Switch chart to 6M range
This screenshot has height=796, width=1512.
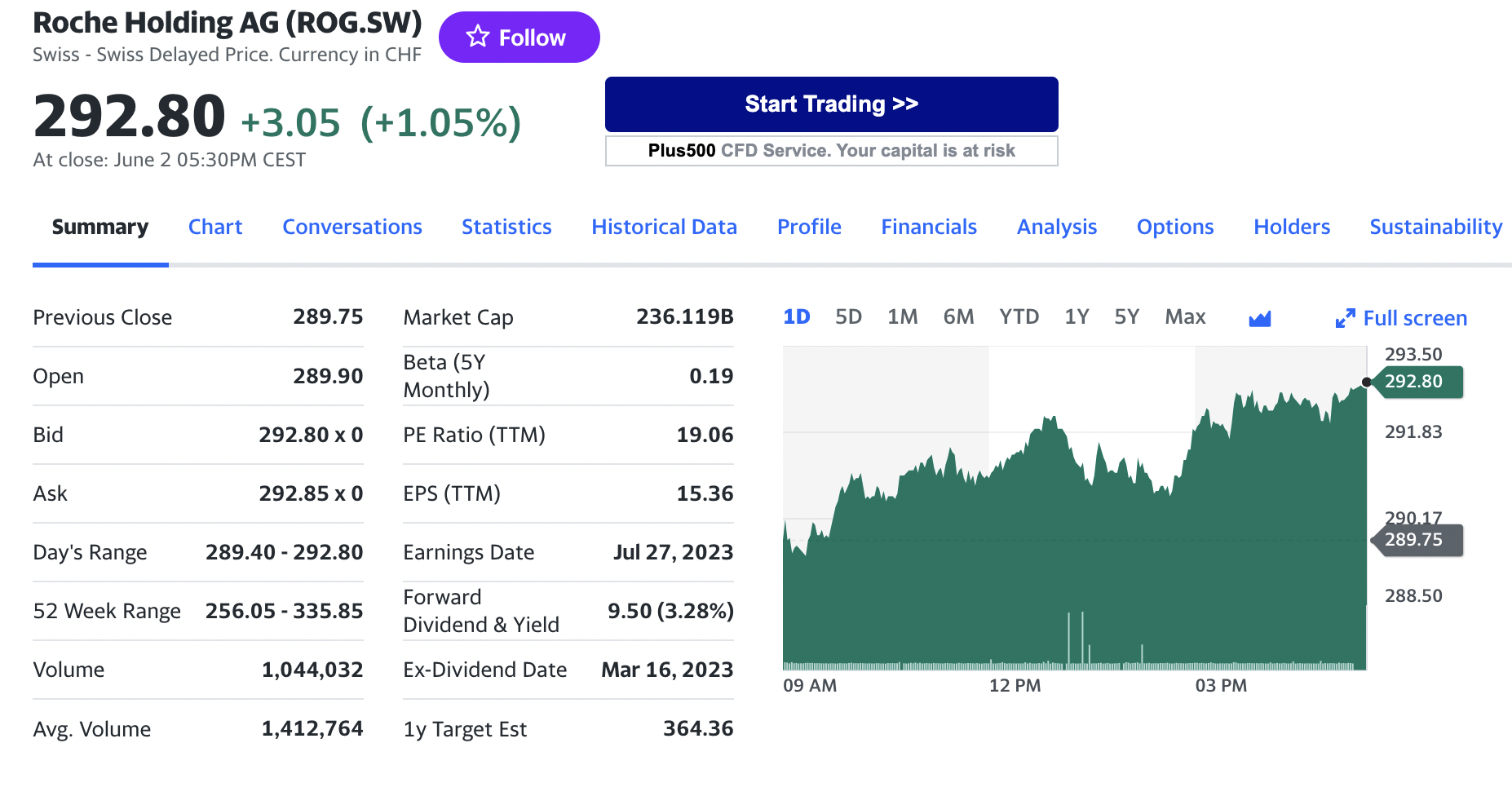pyautogui.click(x=958, y=316)
